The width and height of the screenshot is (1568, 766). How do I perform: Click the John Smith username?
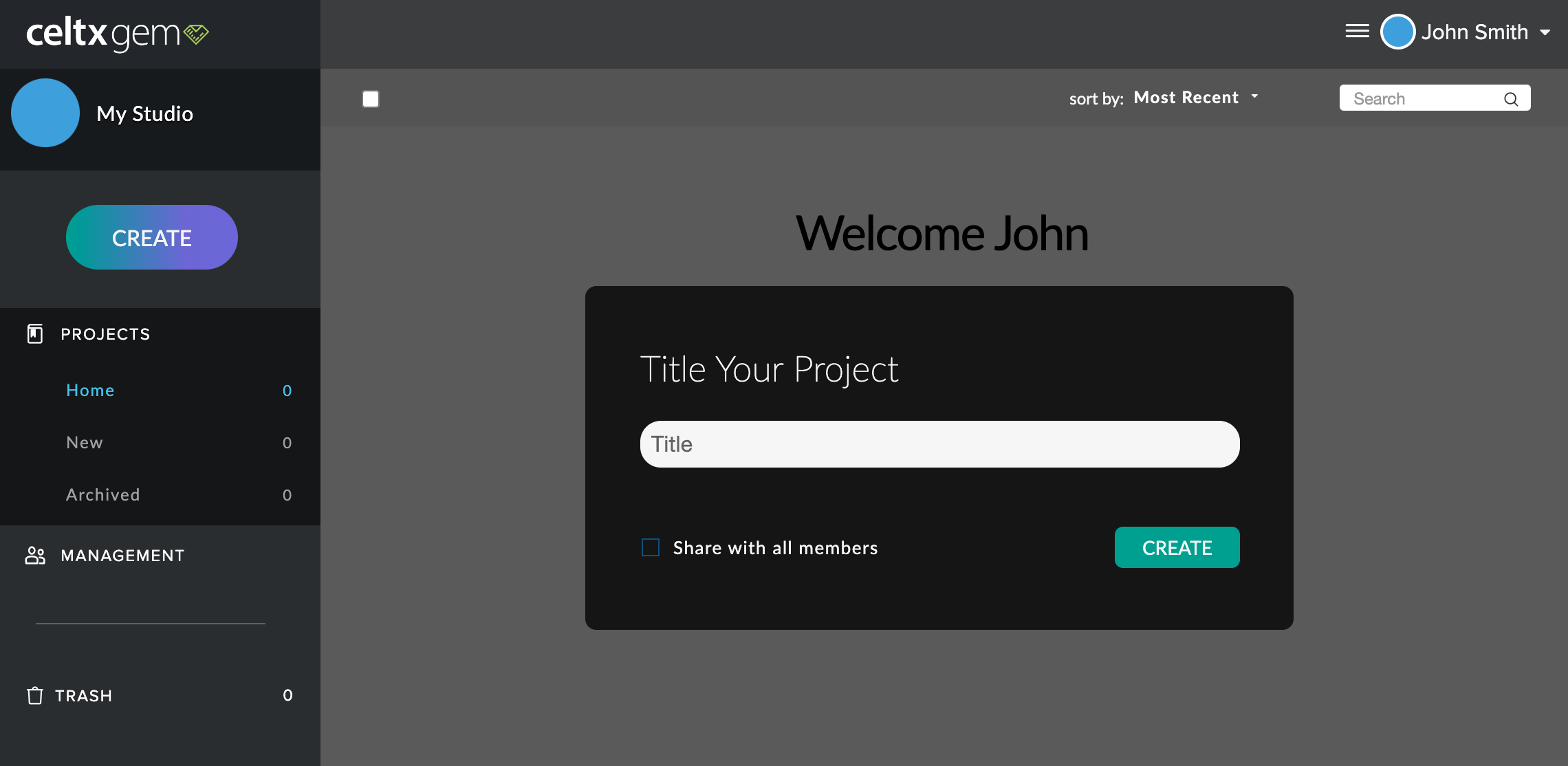[x=1474, y=32]
